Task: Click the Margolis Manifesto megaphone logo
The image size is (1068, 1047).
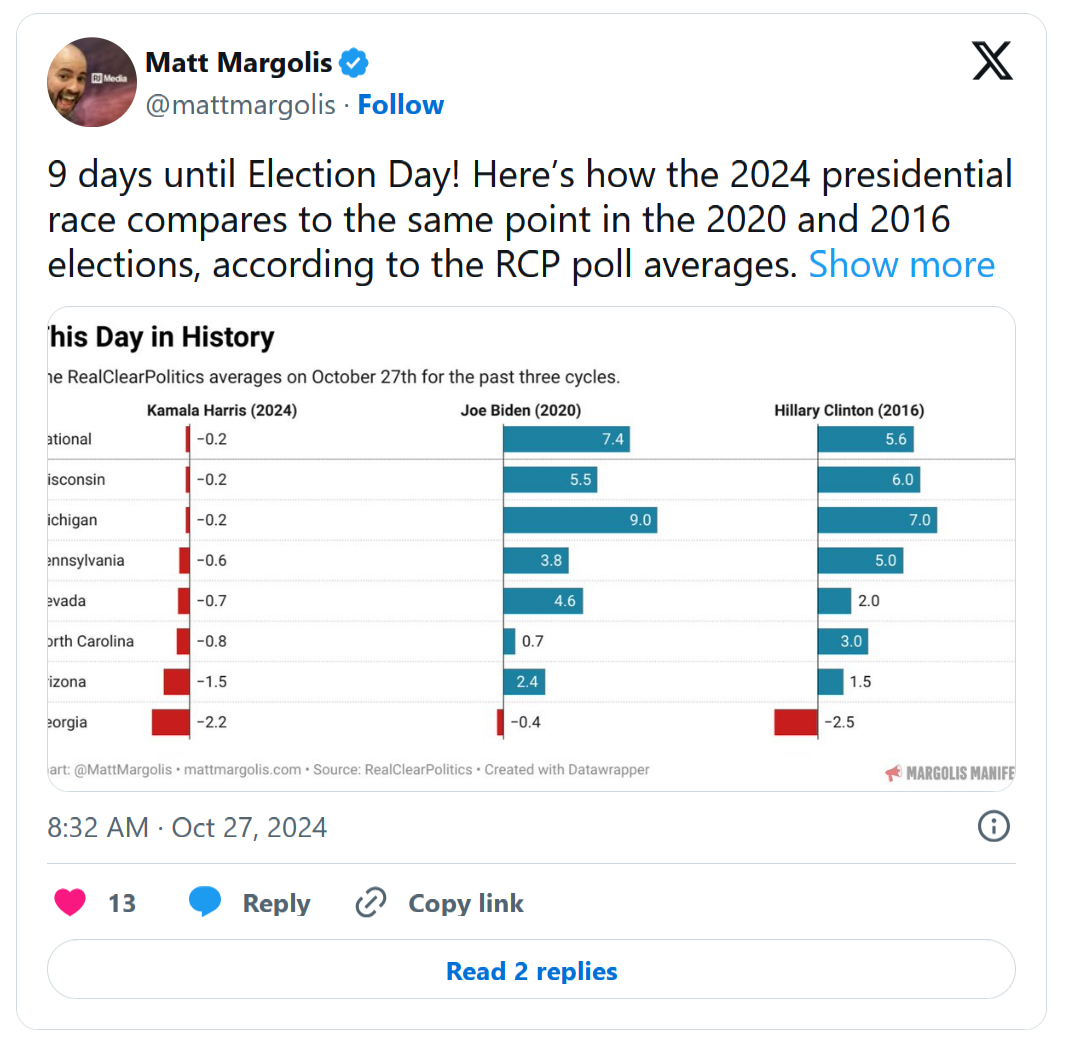Action: pos(893,773)
